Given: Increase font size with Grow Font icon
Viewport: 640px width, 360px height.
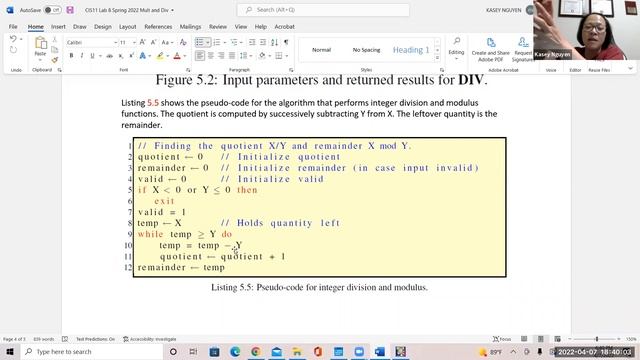Looking at the screenshot, I should pyautogui.click(x=142, y=42).
